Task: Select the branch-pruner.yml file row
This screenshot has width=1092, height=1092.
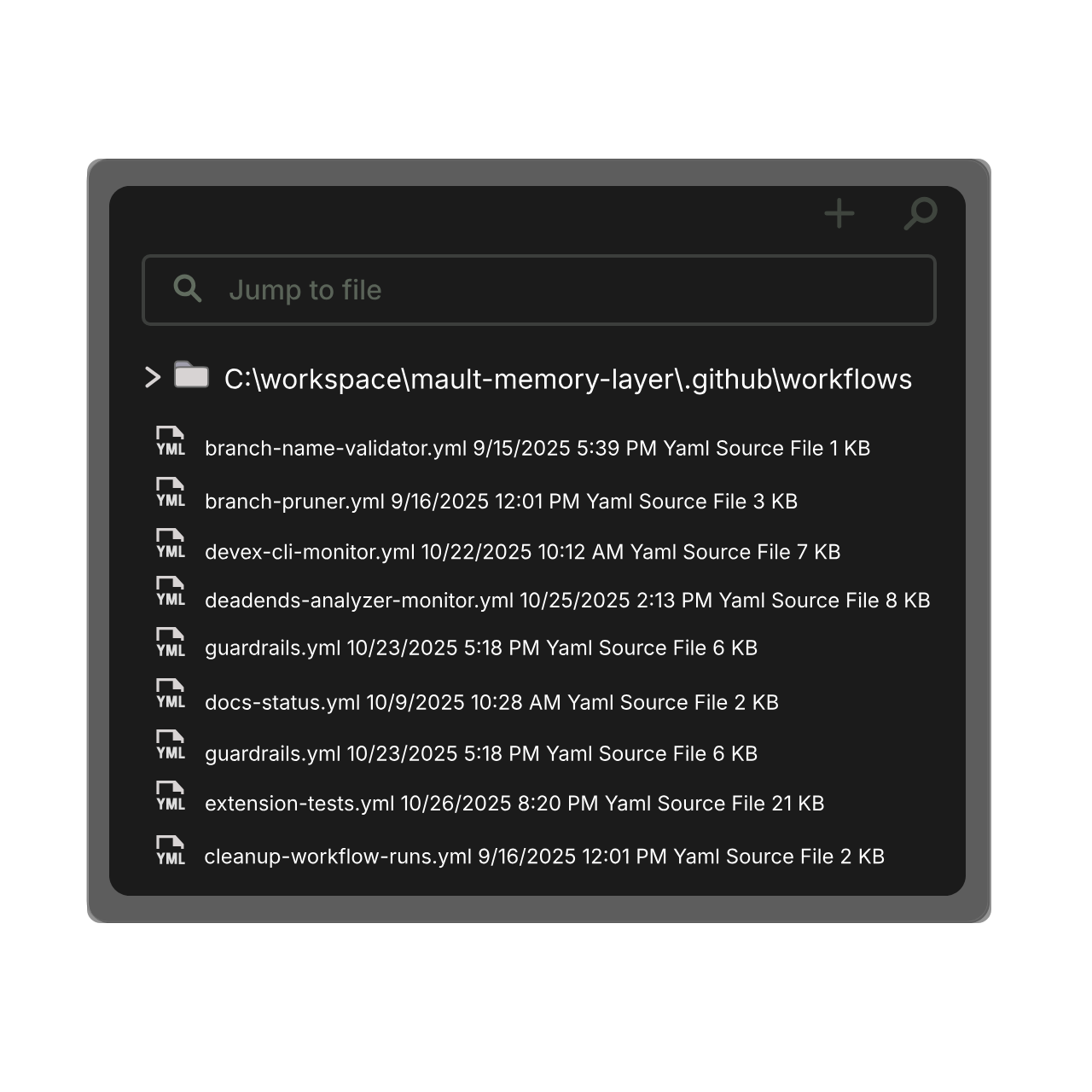Action: coord(501,501)
